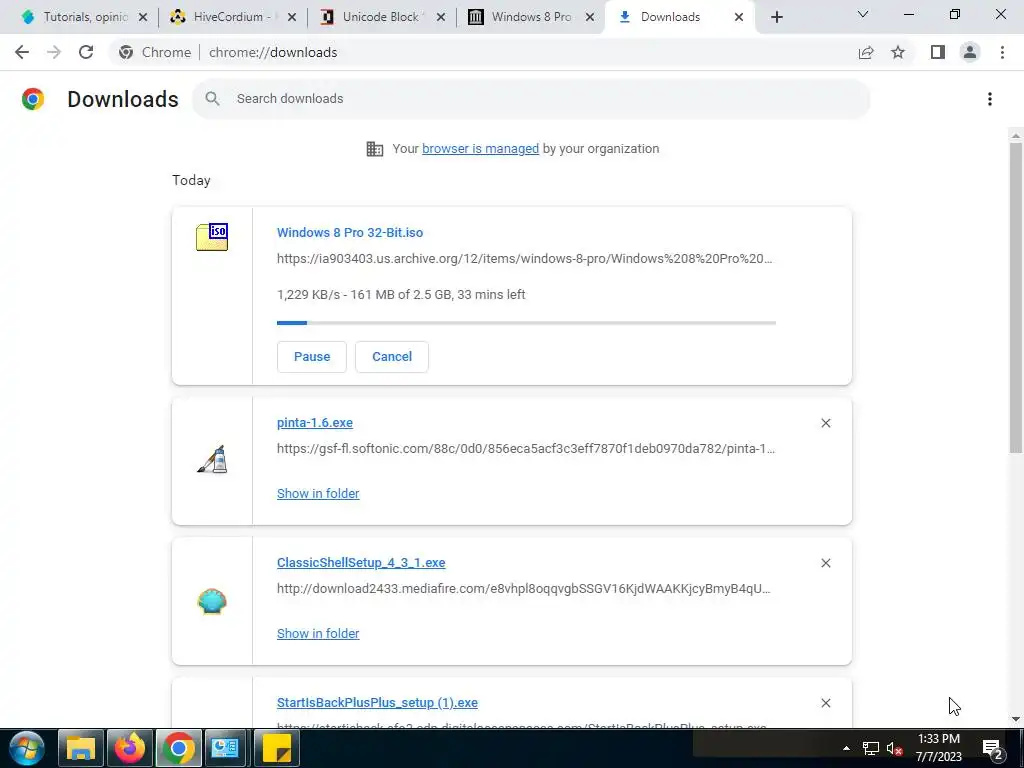Click the download speed status text
Screen dimensions: 1024x768
401,295
